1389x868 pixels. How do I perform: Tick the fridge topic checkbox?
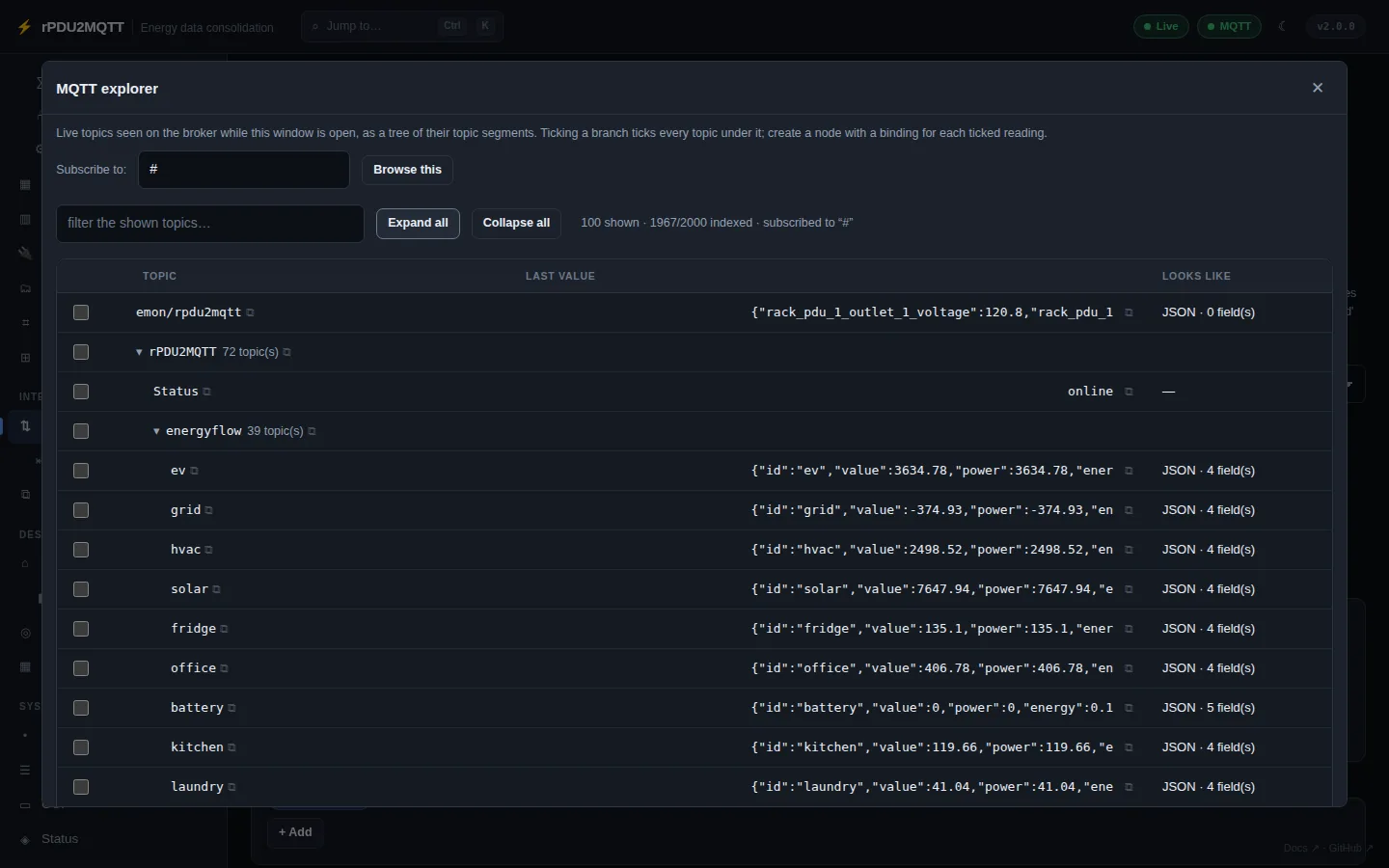[x=81, y=629]
